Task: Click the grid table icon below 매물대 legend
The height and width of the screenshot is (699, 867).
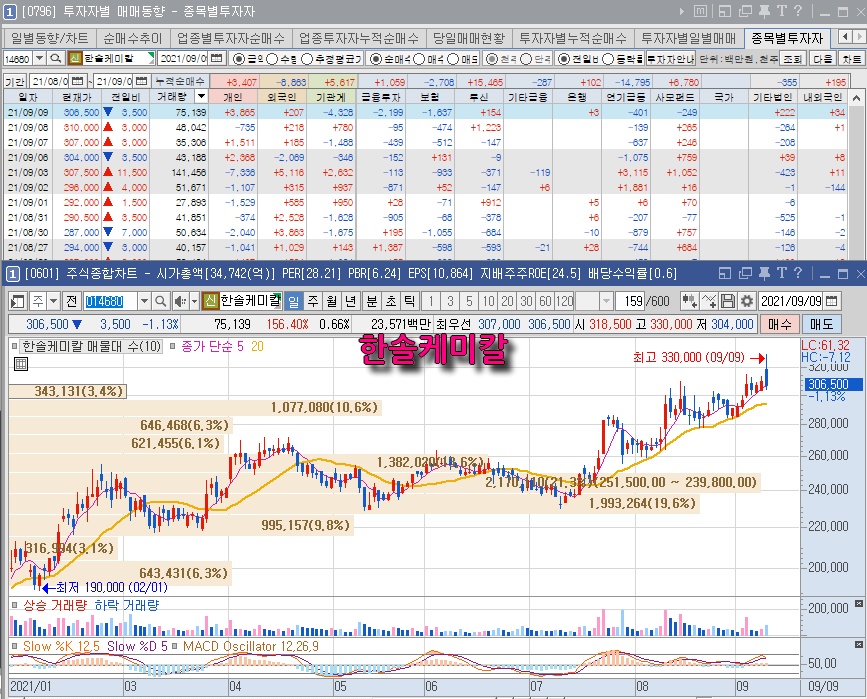Action: pos(20,364)
